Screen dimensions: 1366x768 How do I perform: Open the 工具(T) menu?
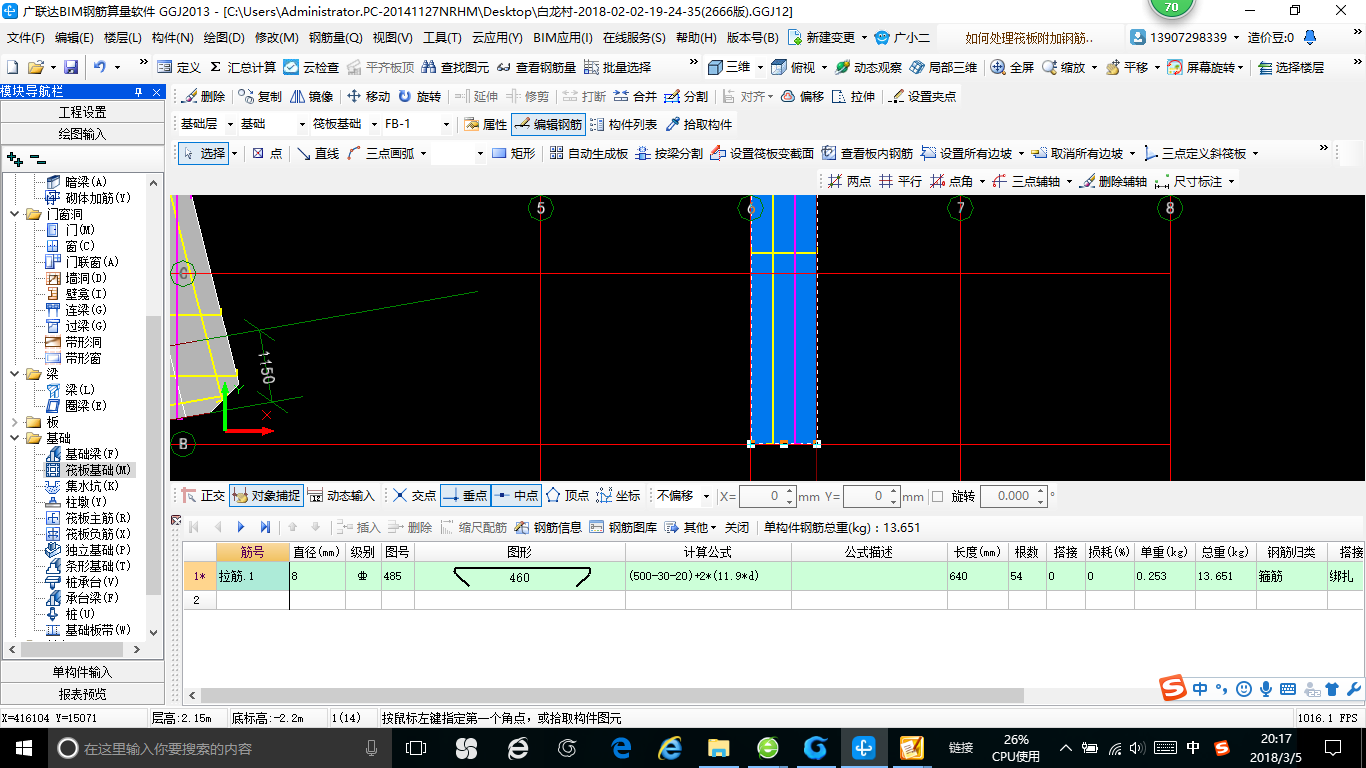442,38
